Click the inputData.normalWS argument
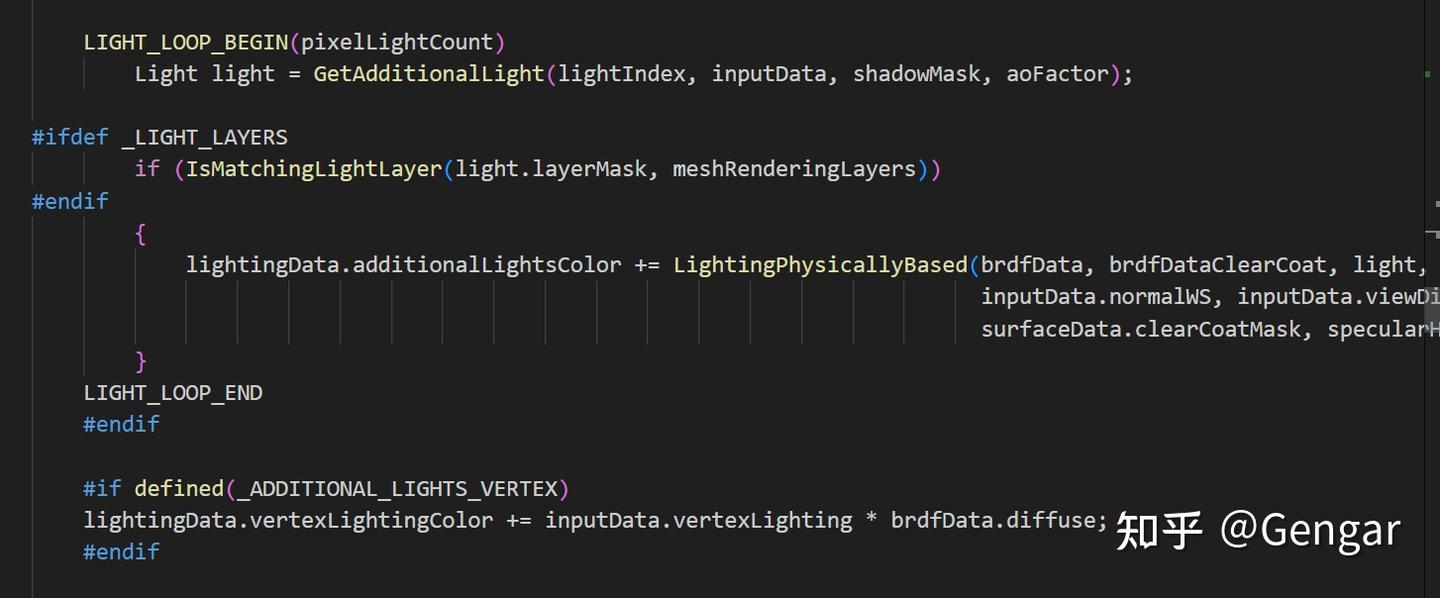1440x598 pixels. [1101, 297]
